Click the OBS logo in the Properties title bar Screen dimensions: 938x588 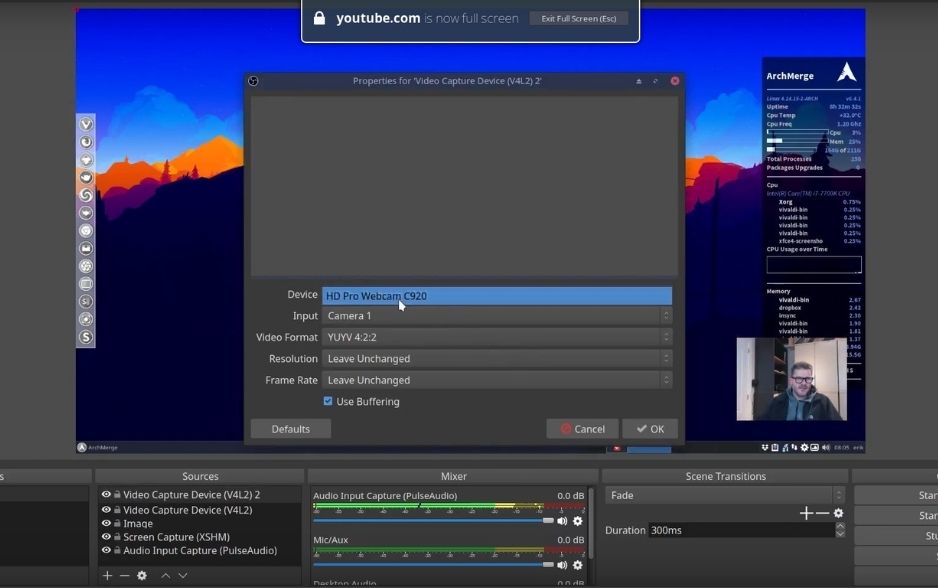tap(254, 81)
